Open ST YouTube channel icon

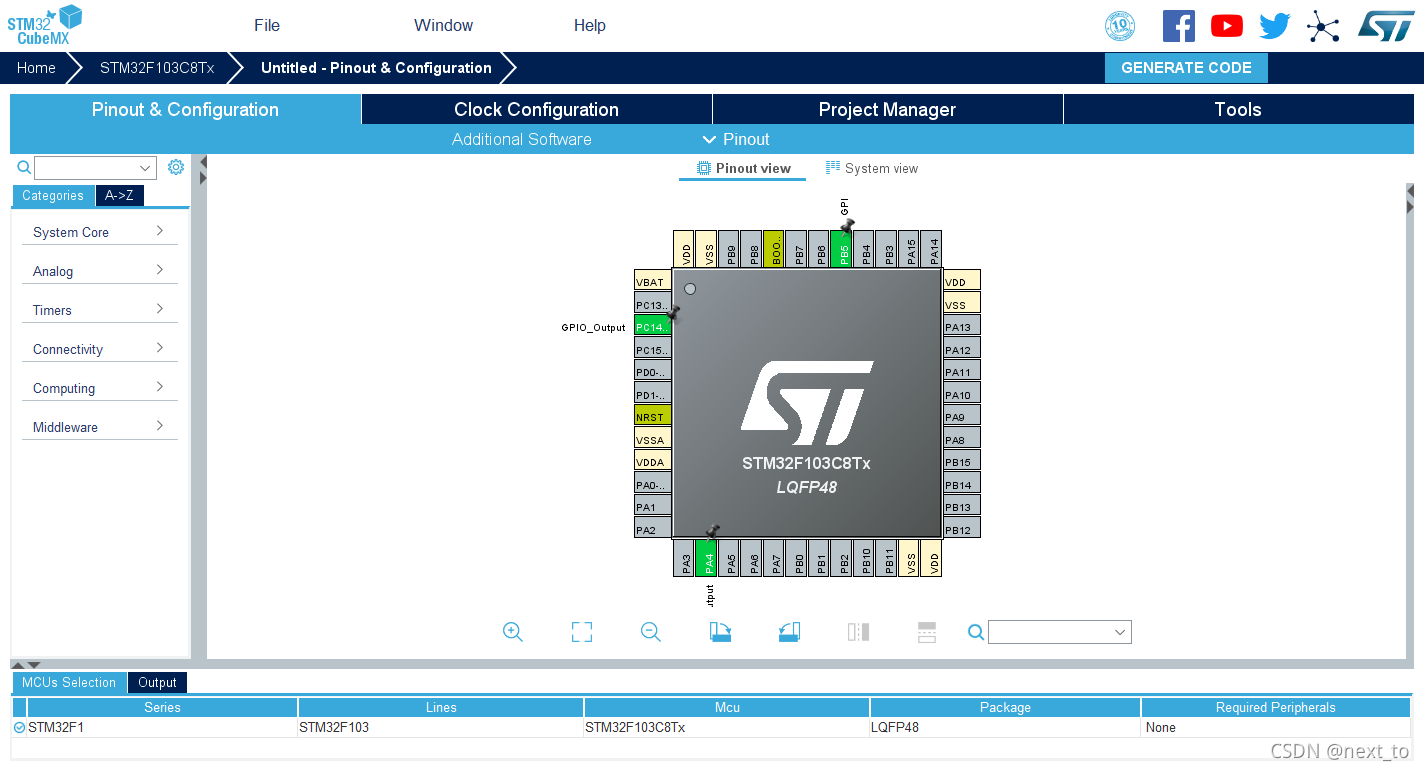pos(1227,26)
